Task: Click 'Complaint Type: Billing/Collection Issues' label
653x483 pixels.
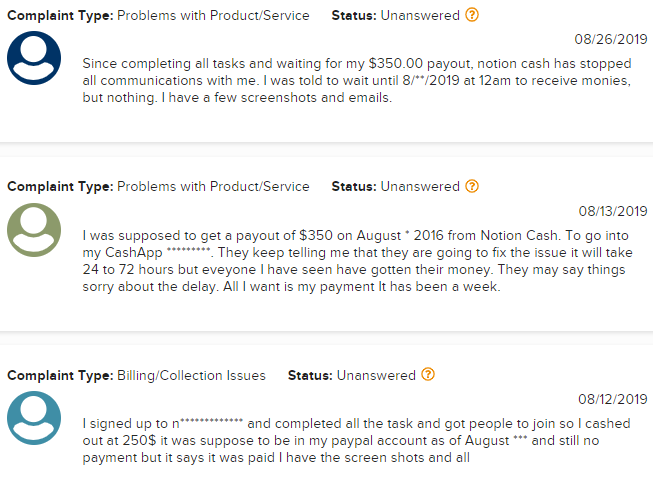Action: tap(136, 375)
